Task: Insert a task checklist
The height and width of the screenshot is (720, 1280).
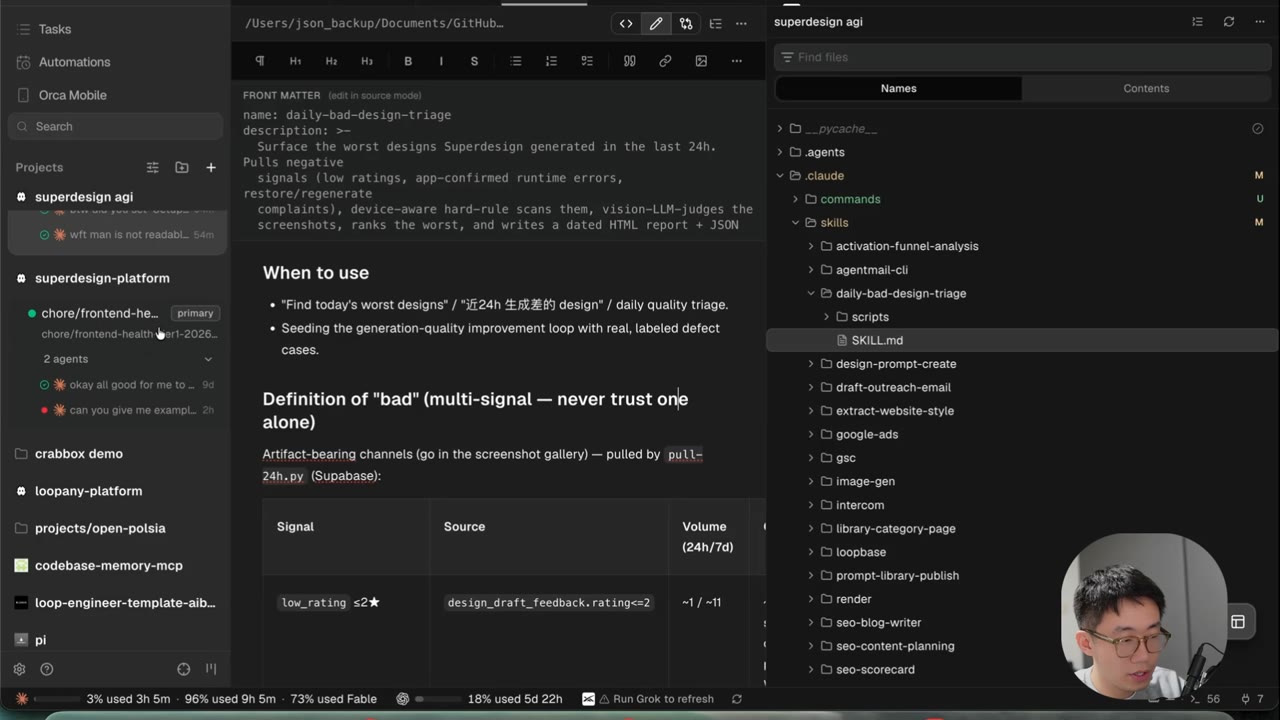Action: tap(587, 61)
